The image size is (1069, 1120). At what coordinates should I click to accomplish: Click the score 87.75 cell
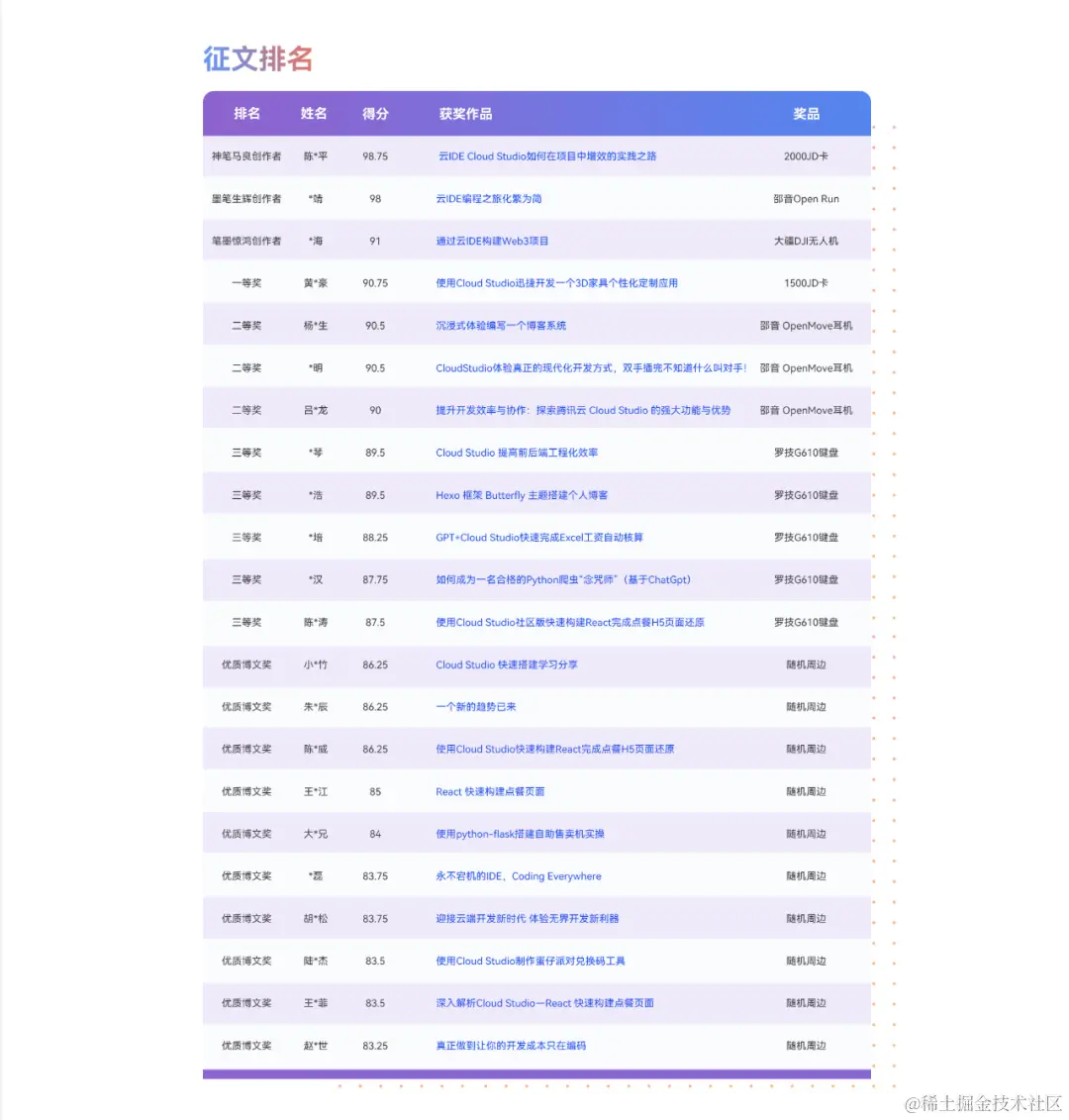[x=375, y=580]
